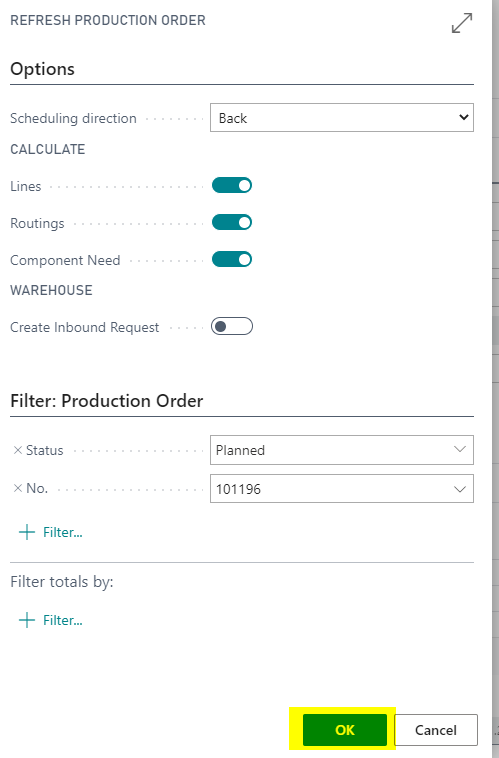Collapse the Filter: Production Order header
Screen dimensions: 499x758
[x=106, y=401]
